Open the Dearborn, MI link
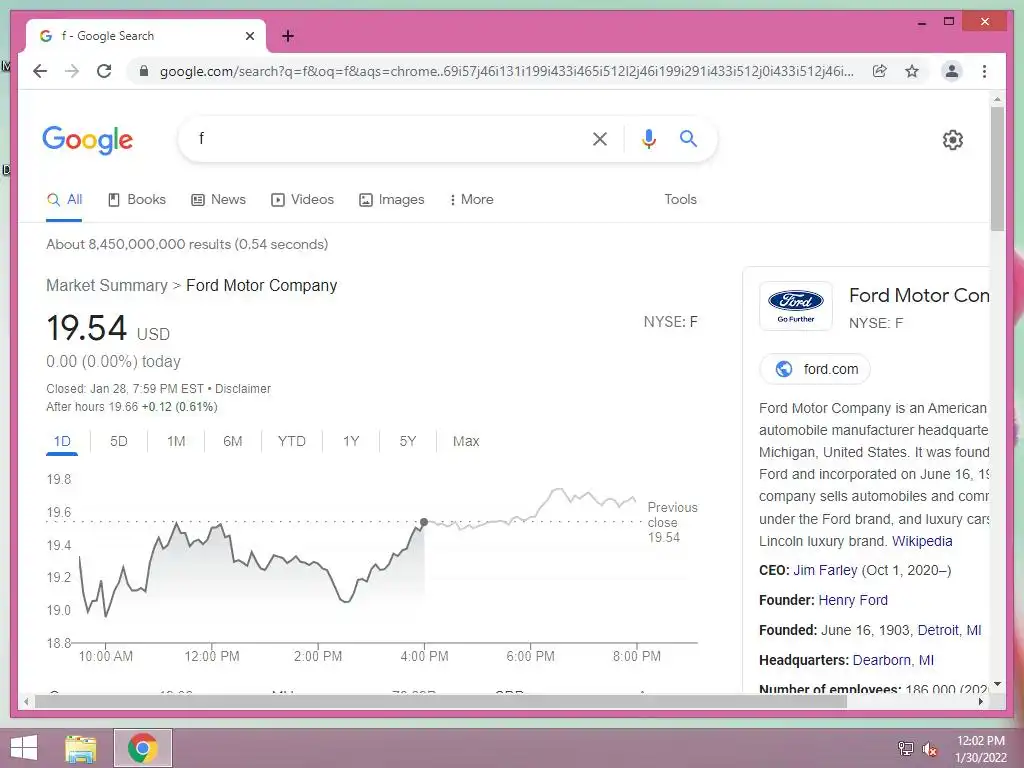1024x768 pixels. click(x=893, y=660)
